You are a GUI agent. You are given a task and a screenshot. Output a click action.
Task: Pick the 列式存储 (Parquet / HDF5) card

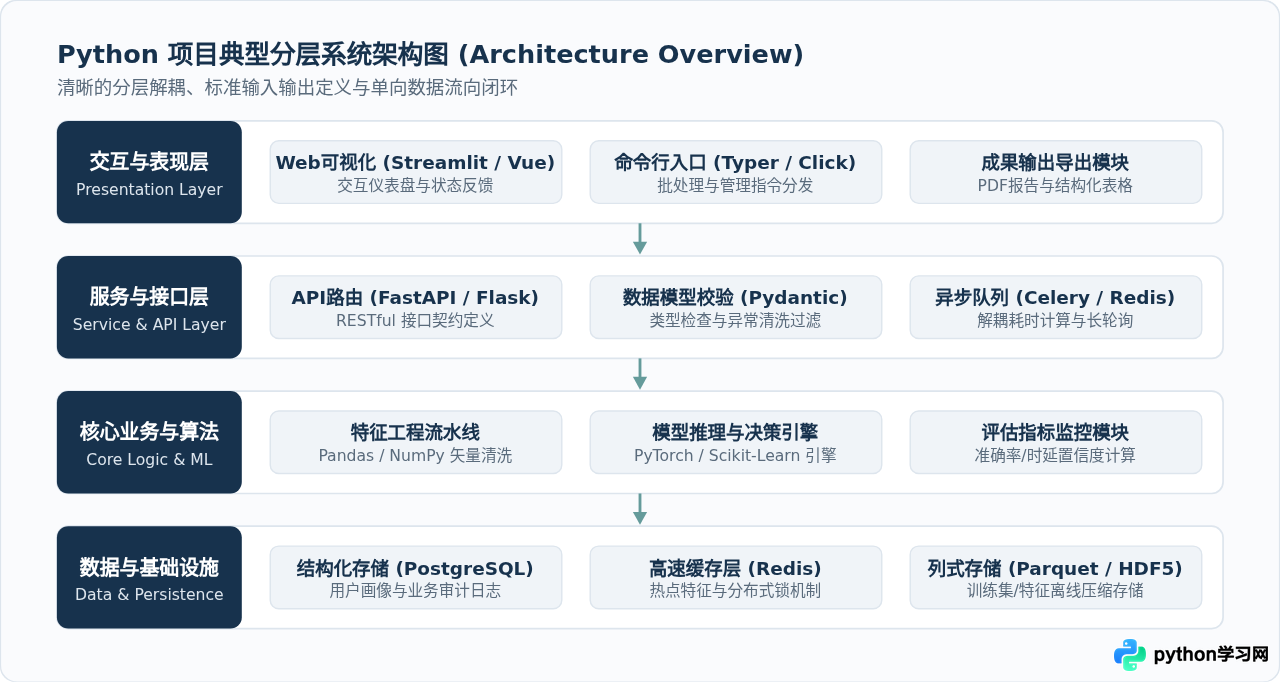point(1056,577)
